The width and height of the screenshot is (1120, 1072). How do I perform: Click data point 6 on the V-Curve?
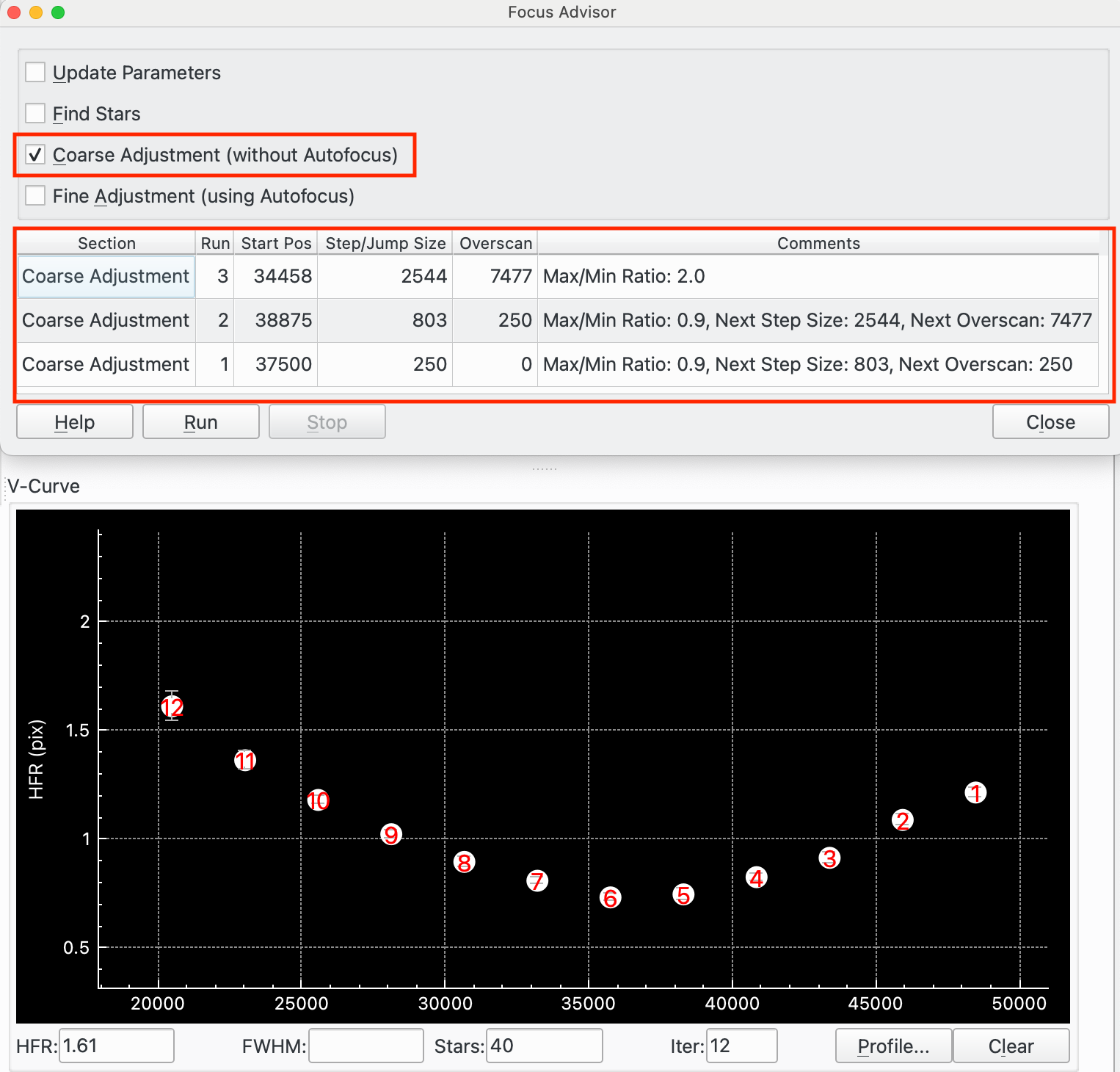pos(610,897)
